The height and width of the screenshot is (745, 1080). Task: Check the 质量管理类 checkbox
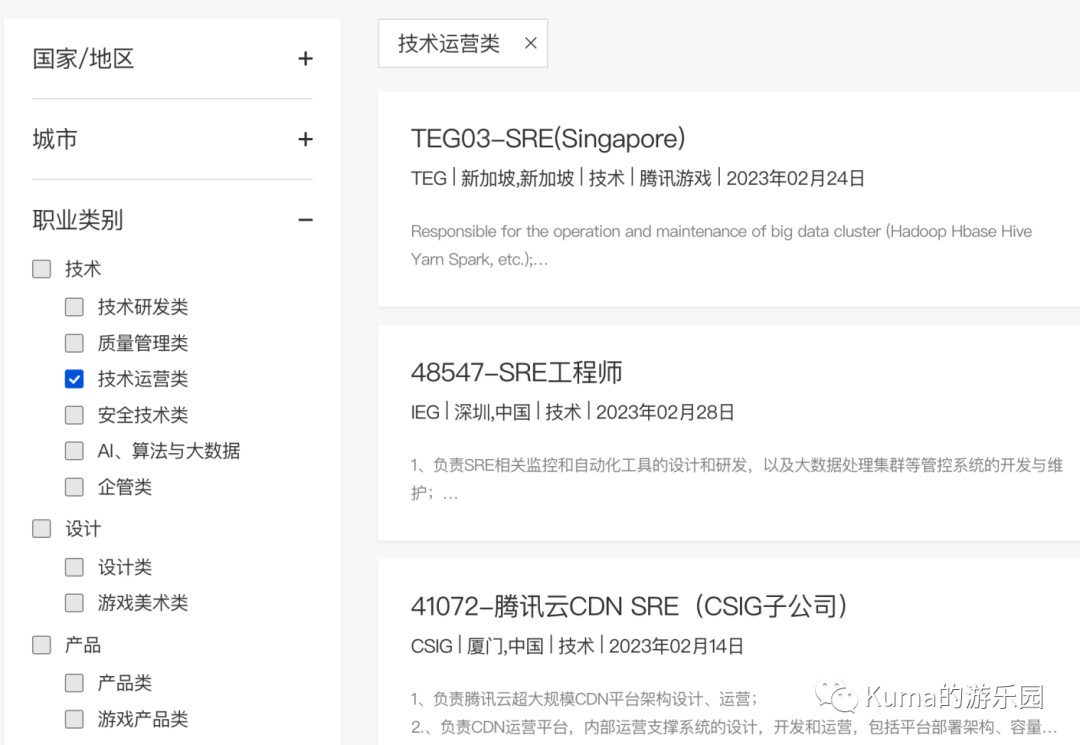pyautogui.click(x=74, y=343)
